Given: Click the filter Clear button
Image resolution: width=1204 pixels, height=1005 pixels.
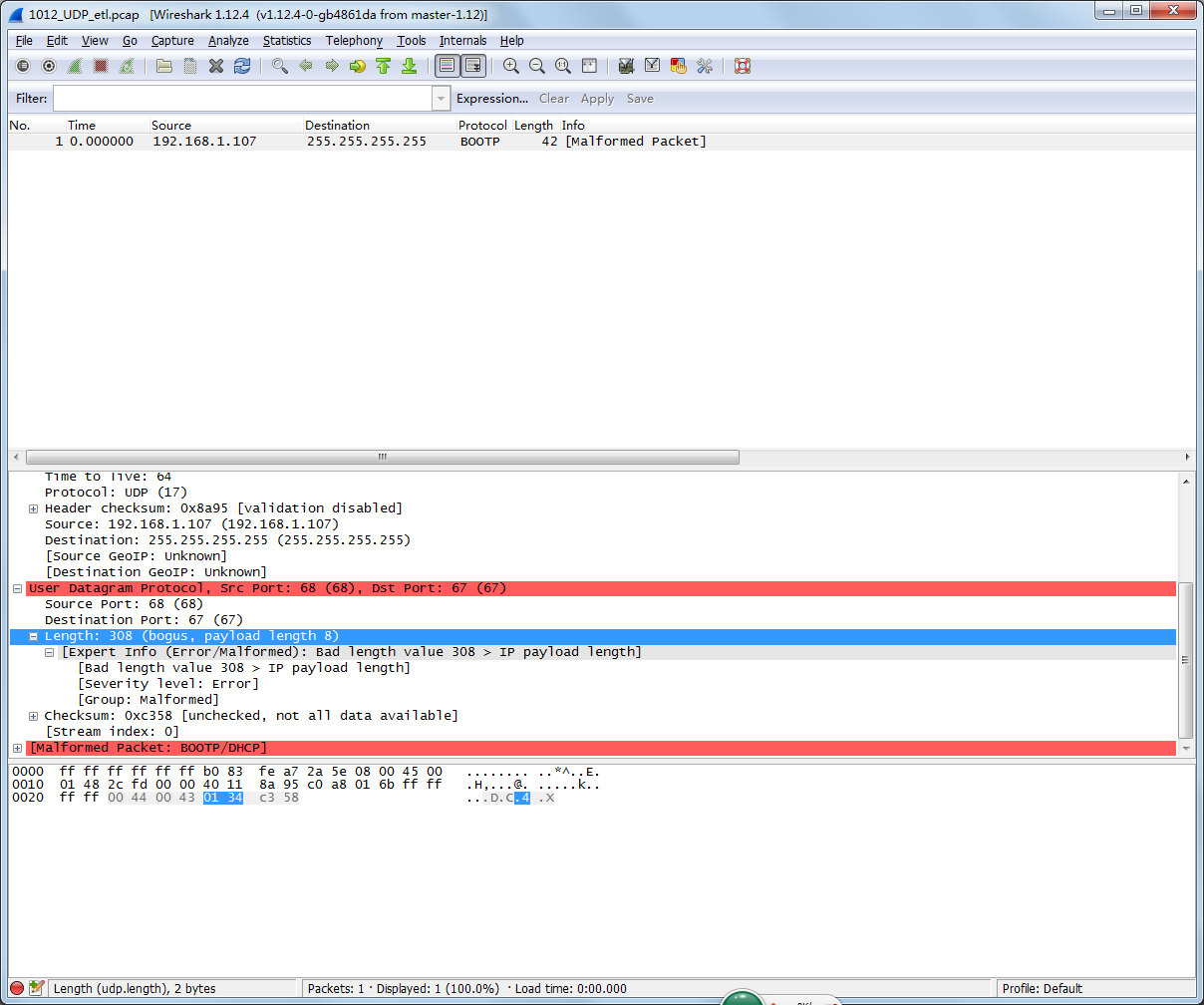Looking at the screenshot, I should (554, 99).
